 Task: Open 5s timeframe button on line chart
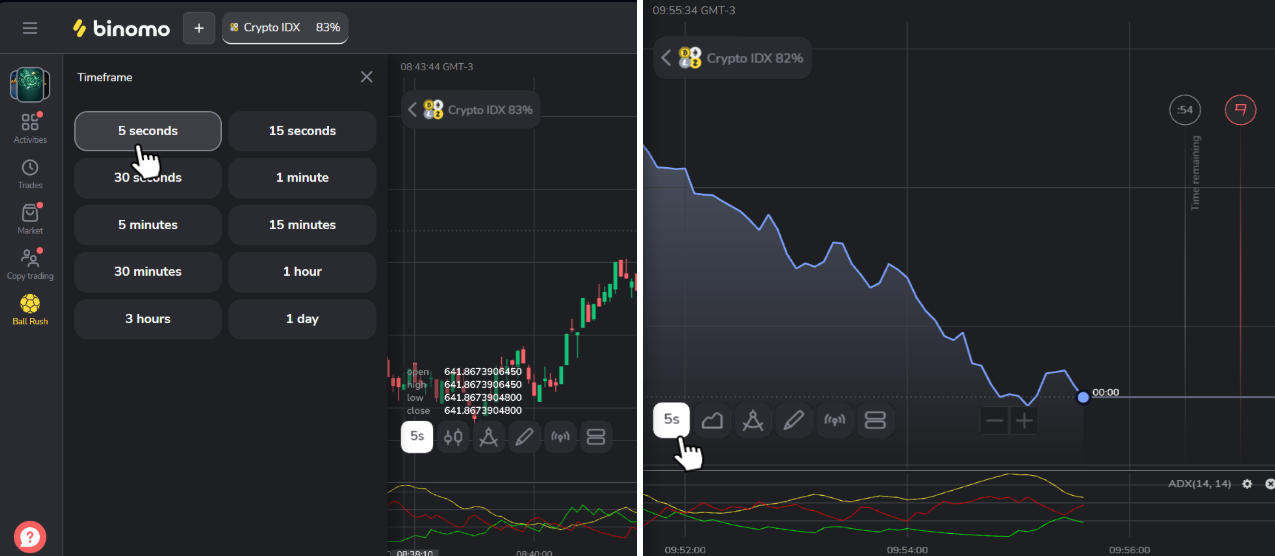click(x=672, y=420)
